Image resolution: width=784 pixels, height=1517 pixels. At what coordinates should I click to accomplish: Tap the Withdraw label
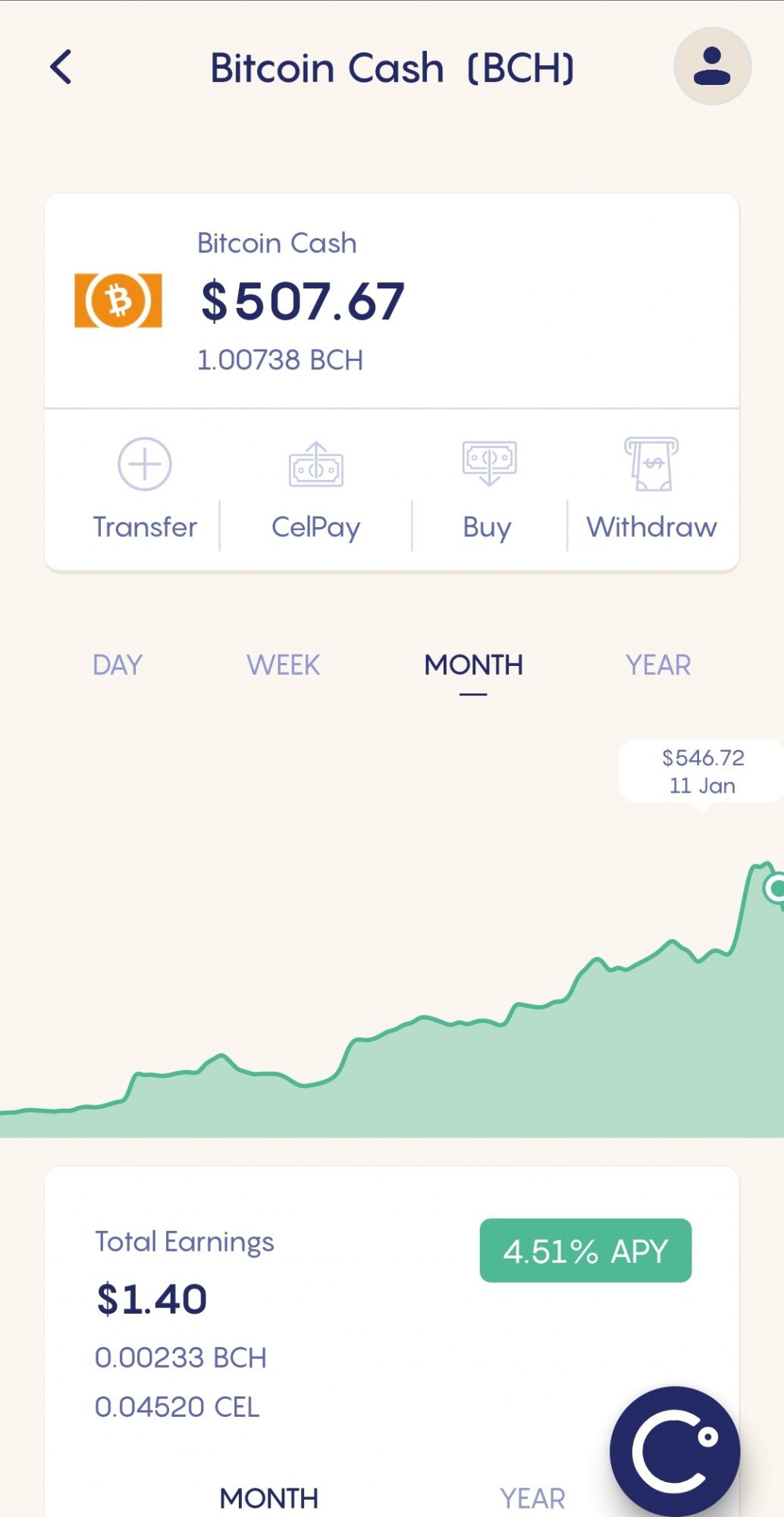[651, 526]
